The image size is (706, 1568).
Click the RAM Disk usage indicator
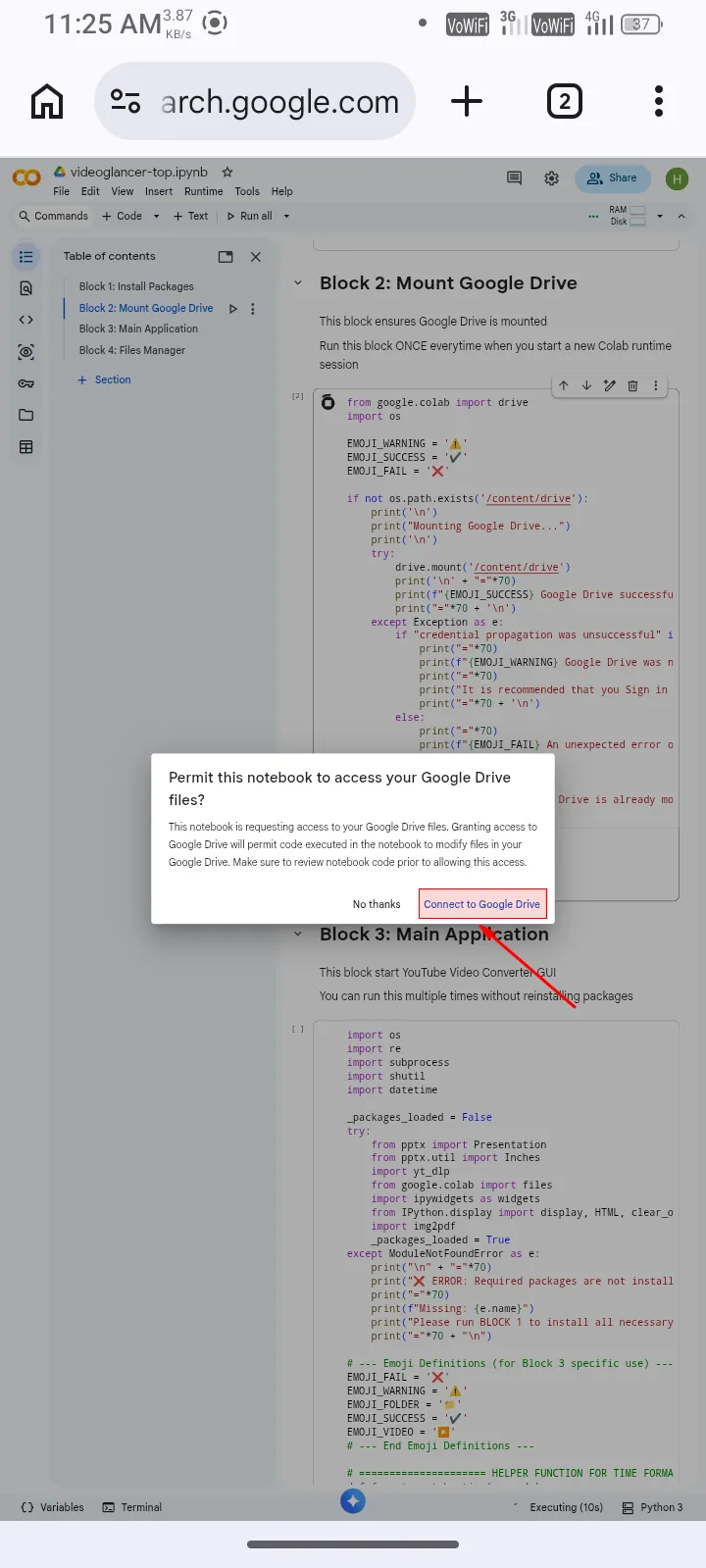628,216
